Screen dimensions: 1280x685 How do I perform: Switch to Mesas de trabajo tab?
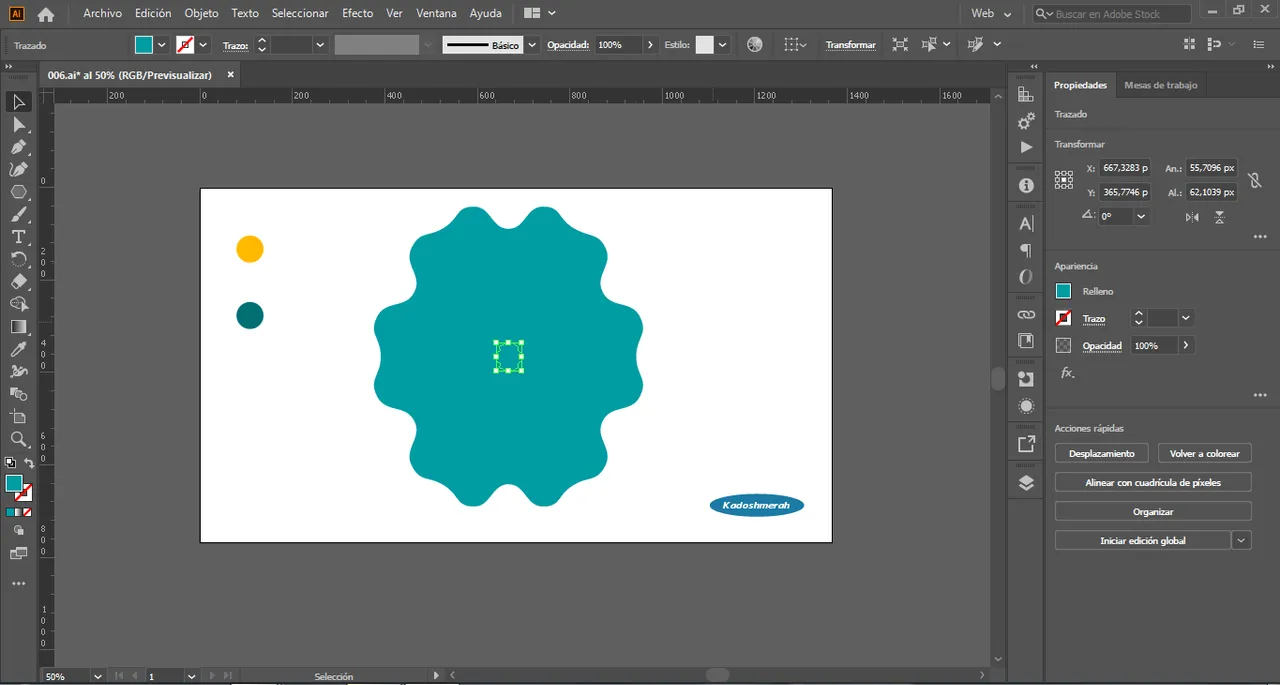[x=1160, y=85]
